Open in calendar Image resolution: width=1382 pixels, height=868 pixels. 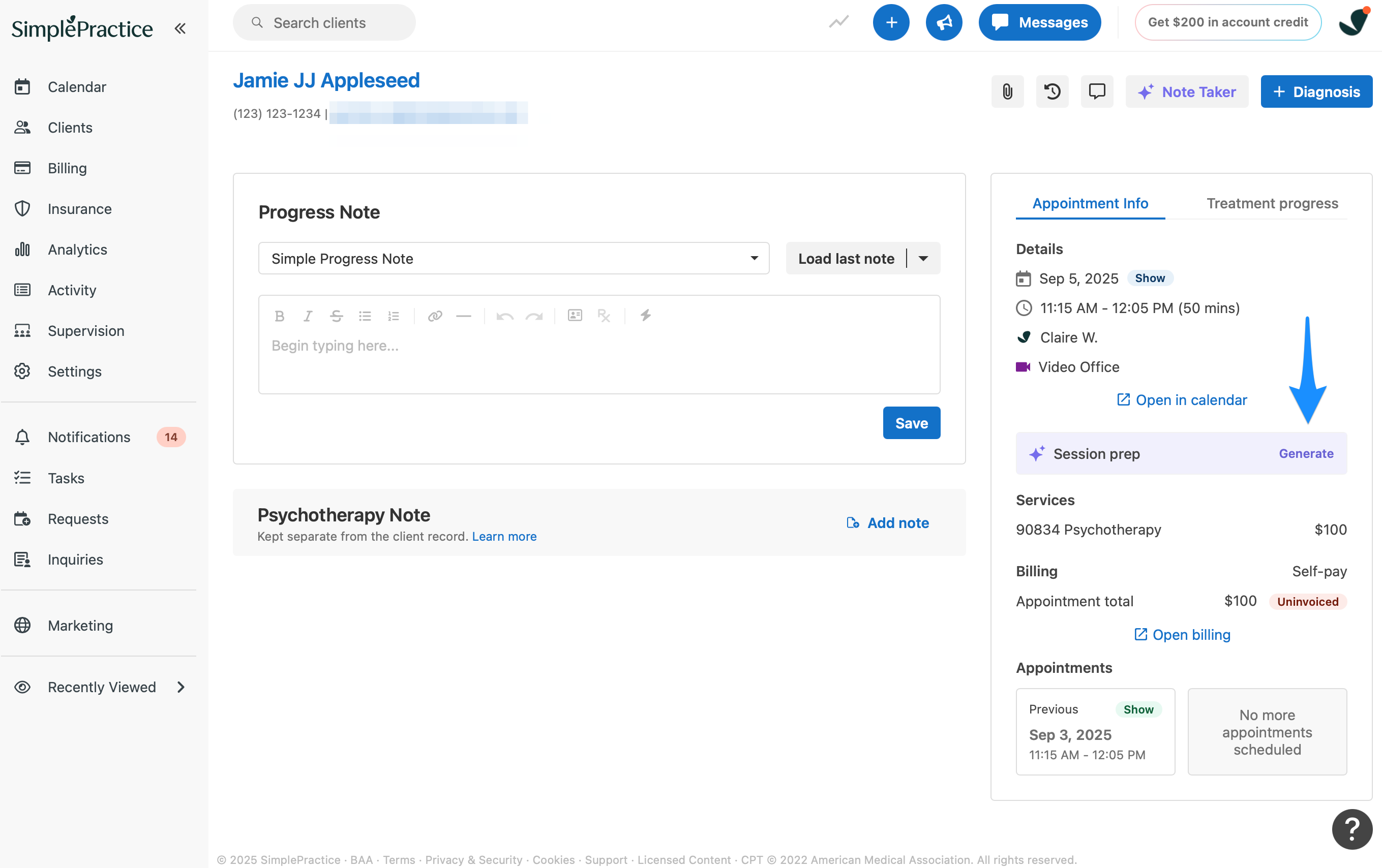1182,400
